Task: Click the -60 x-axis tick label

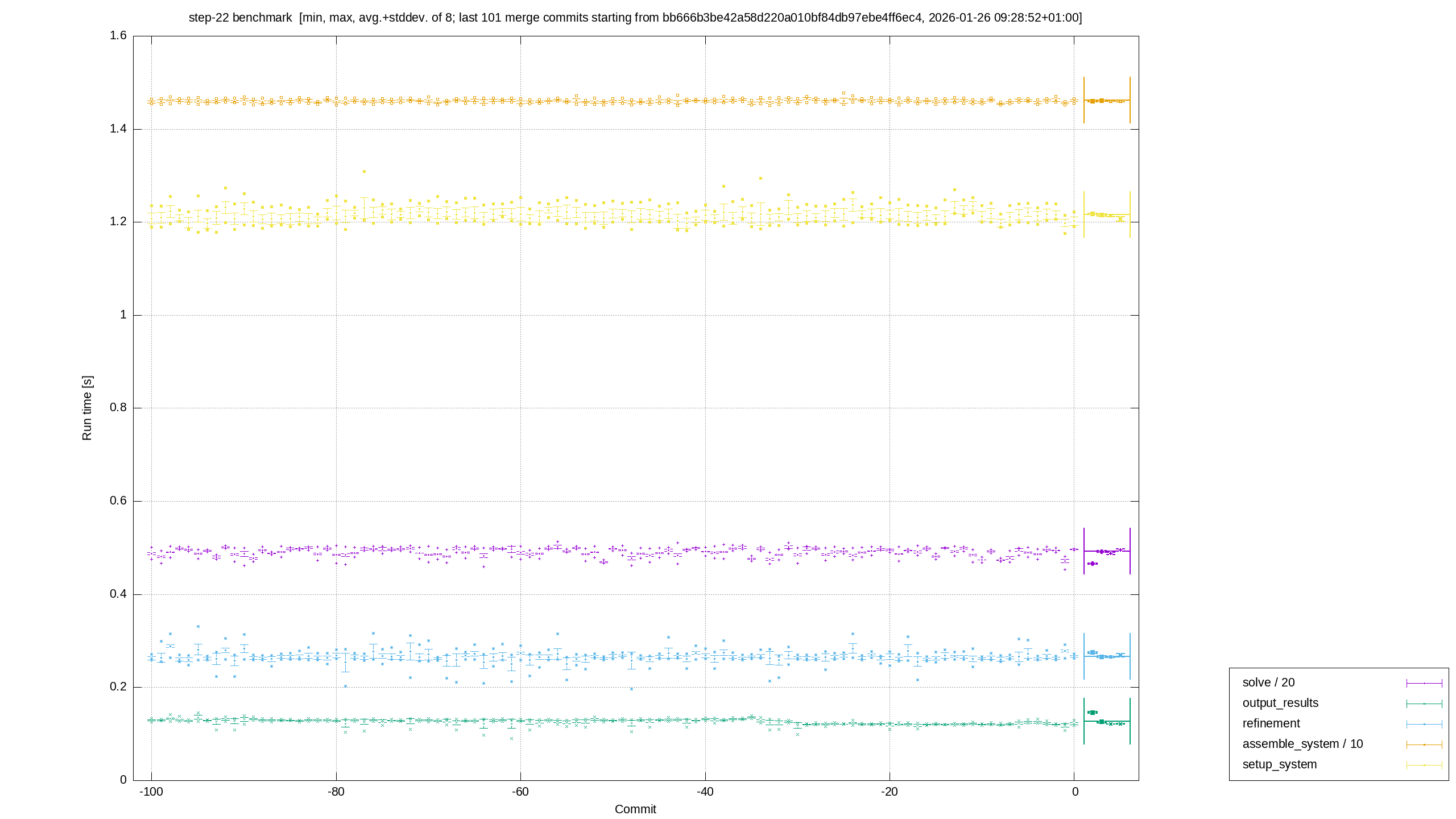Action: coord(520,792)
